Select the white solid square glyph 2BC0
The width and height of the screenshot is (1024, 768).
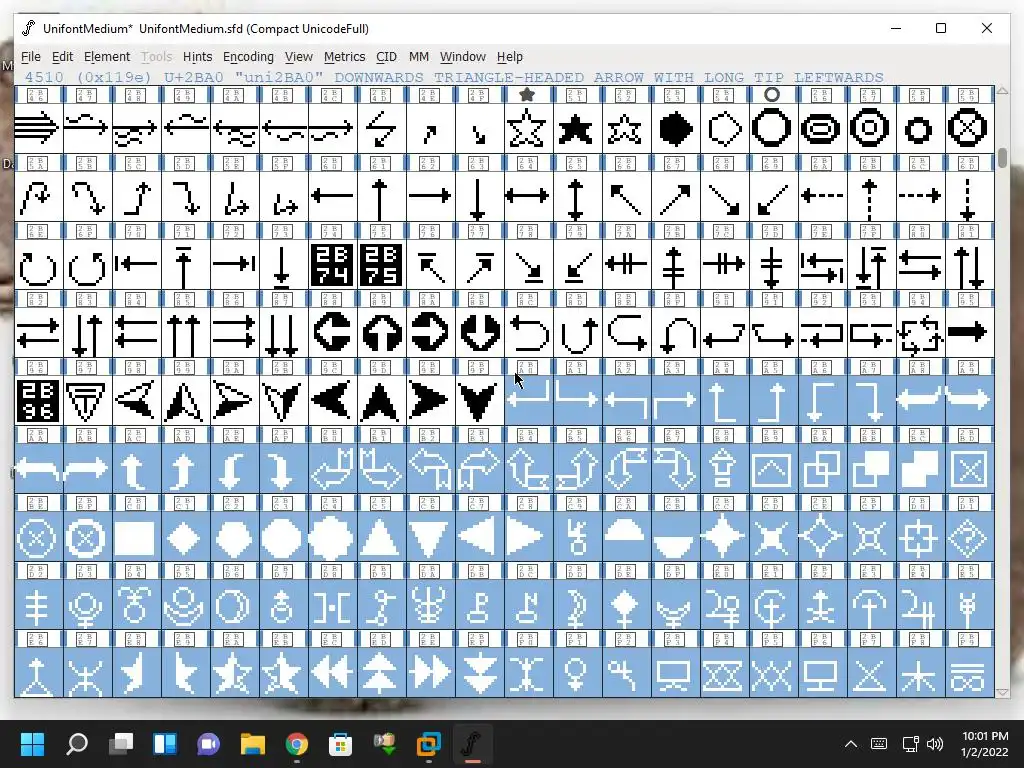[x=136, y=537]
